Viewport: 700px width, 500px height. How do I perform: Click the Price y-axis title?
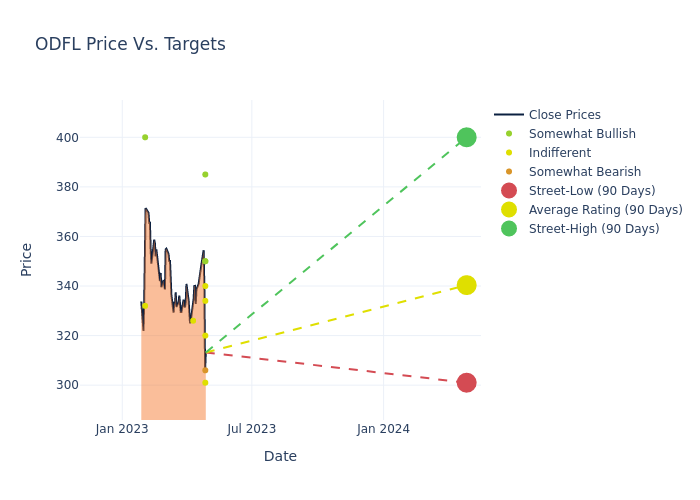[x=27, y=259]
